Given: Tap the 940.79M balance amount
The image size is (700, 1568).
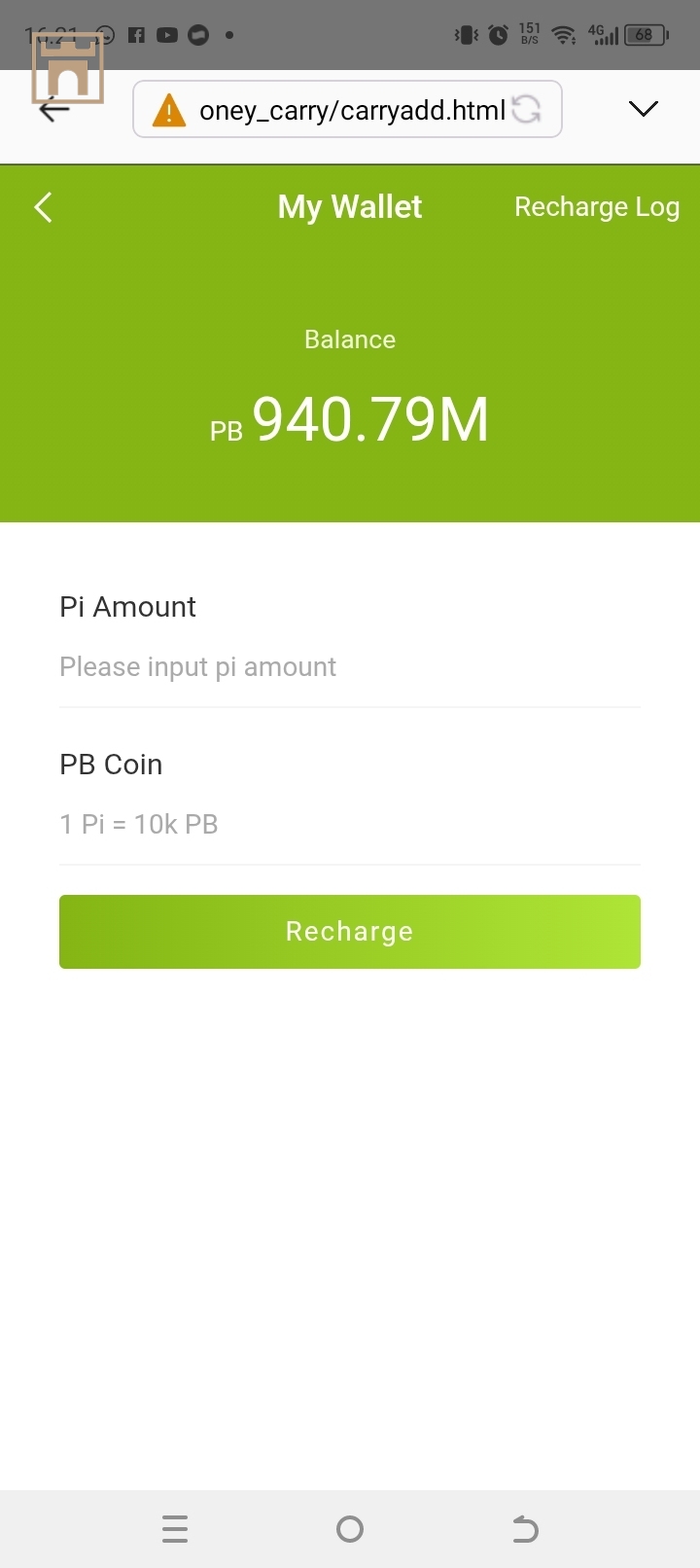Looking at the screenshot, I should (370, 420).
